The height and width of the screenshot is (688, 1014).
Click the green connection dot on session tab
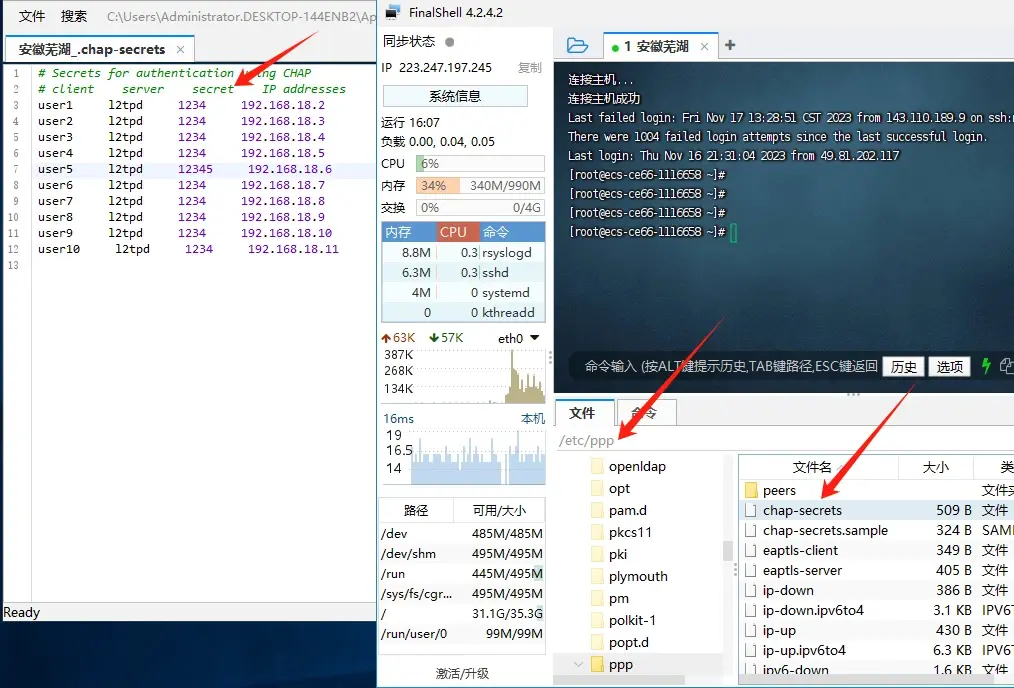point(615,47)
